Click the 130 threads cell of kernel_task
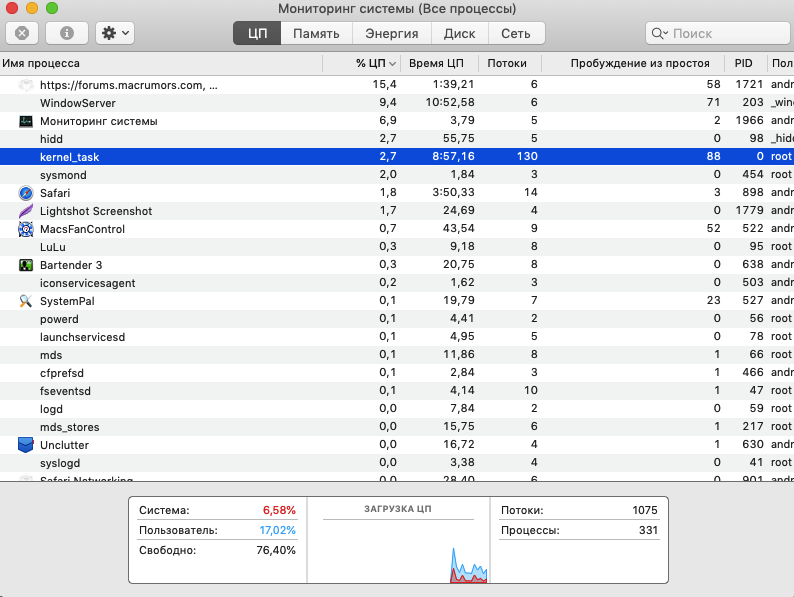This screenshot has width=794, height=597. click(x=527, y=156)
